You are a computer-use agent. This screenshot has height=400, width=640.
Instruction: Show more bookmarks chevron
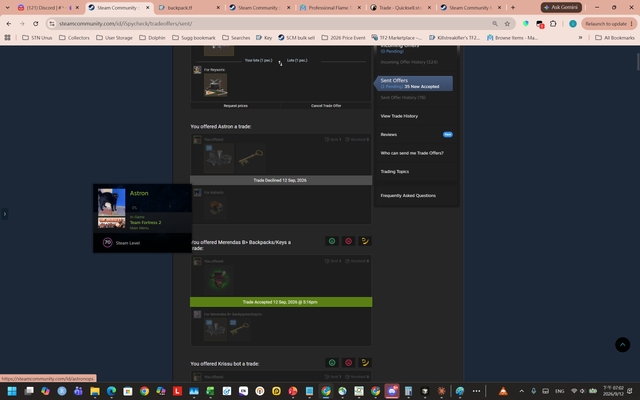pos(580,38)
